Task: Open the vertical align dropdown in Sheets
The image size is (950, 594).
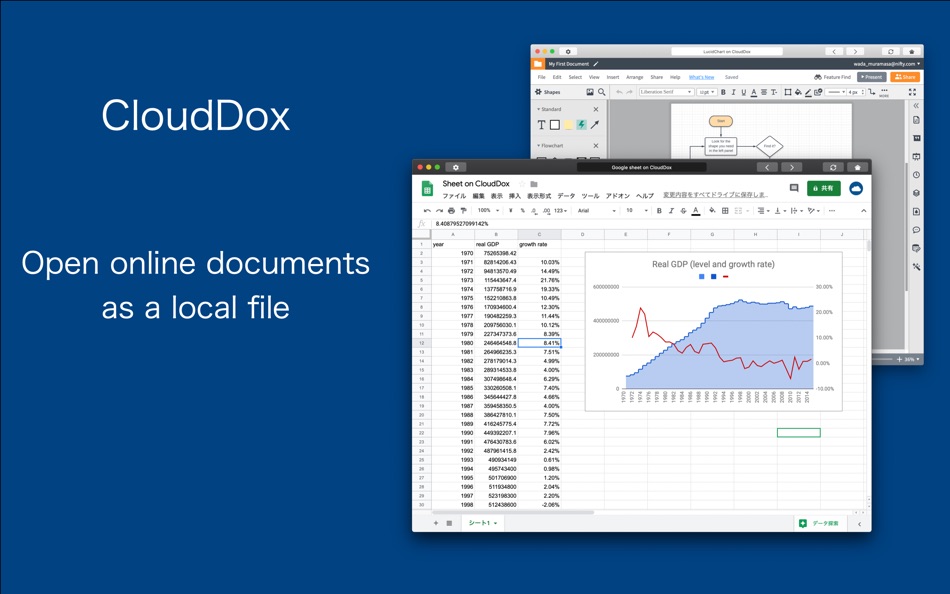Action: coord(780,211)
